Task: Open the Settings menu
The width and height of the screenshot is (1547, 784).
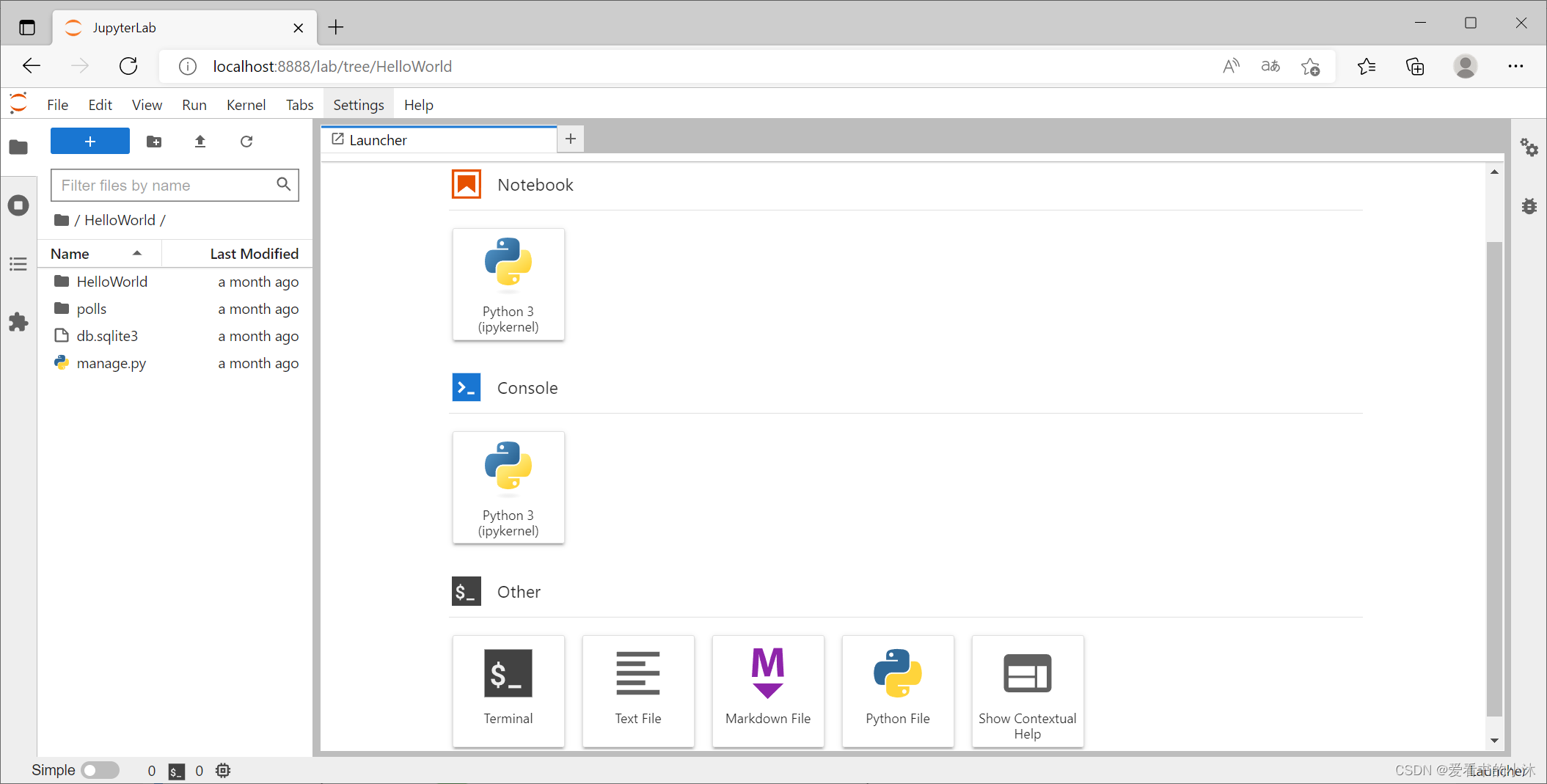Action: (359, 105)
